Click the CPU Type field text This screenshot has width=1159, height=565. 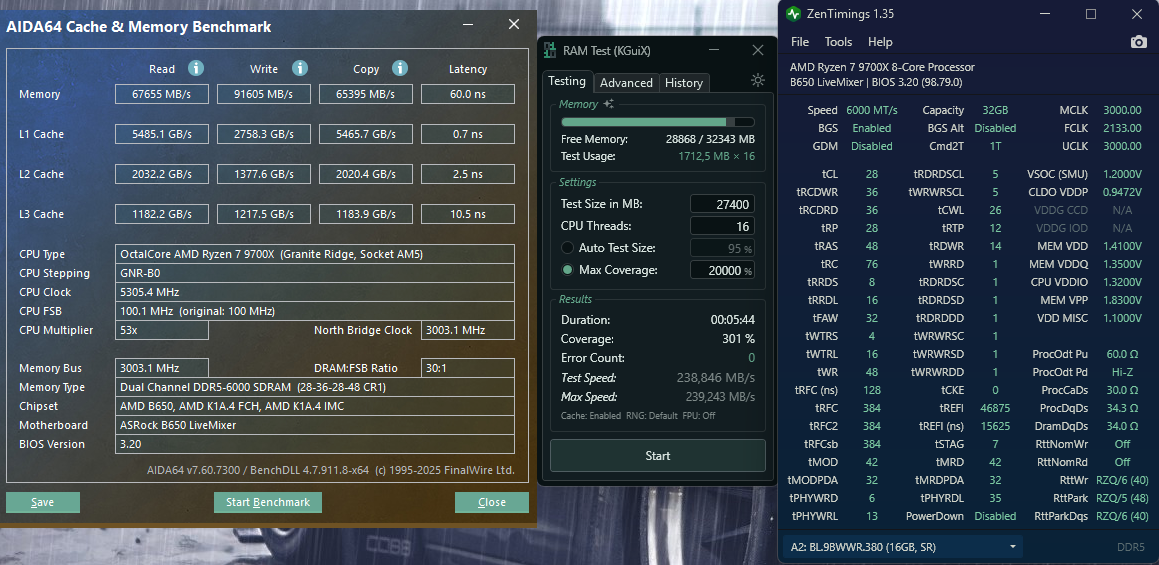[x=315, y=254]
